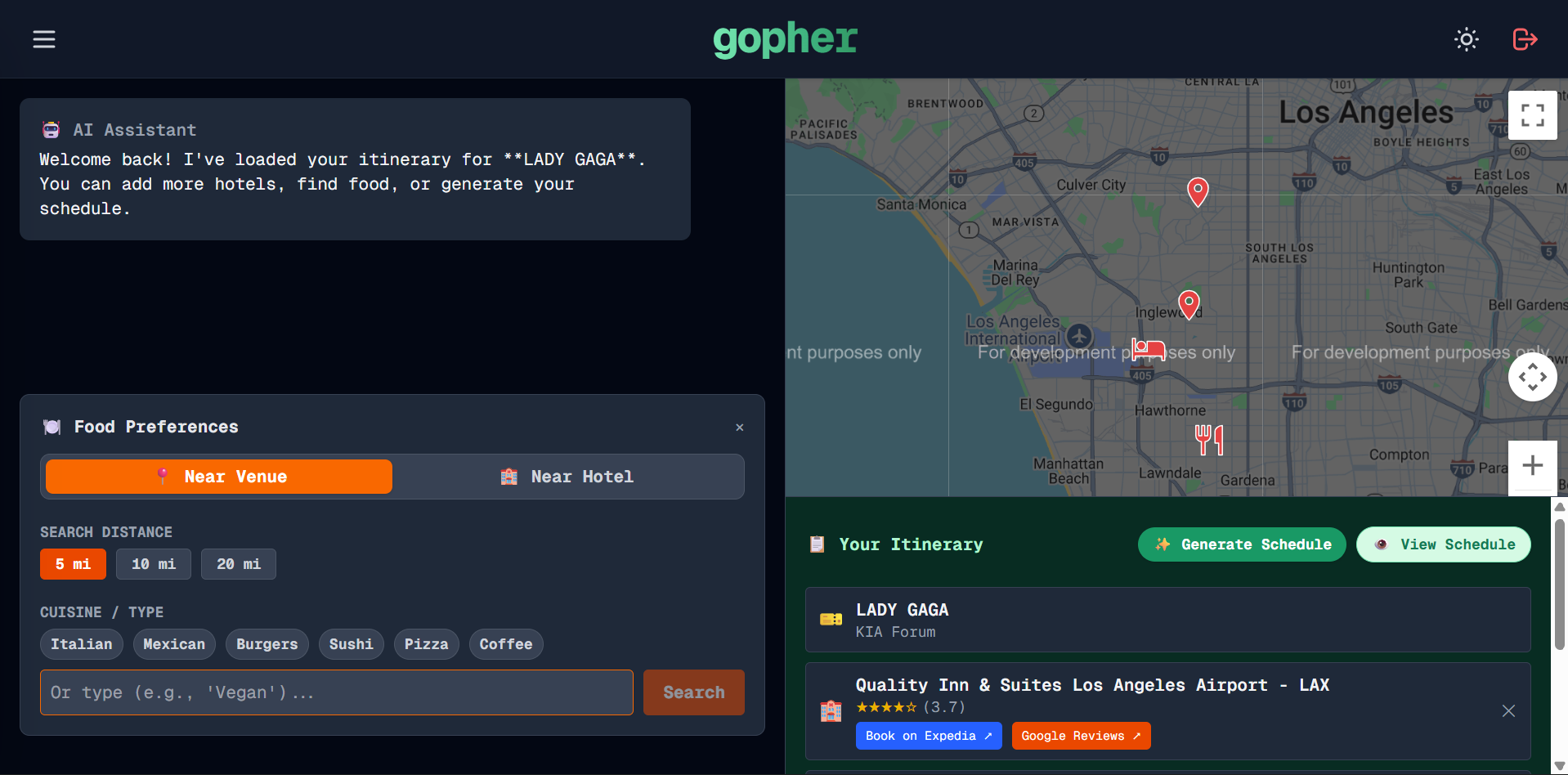Select 5 mi search distance

tap(73, 564)
